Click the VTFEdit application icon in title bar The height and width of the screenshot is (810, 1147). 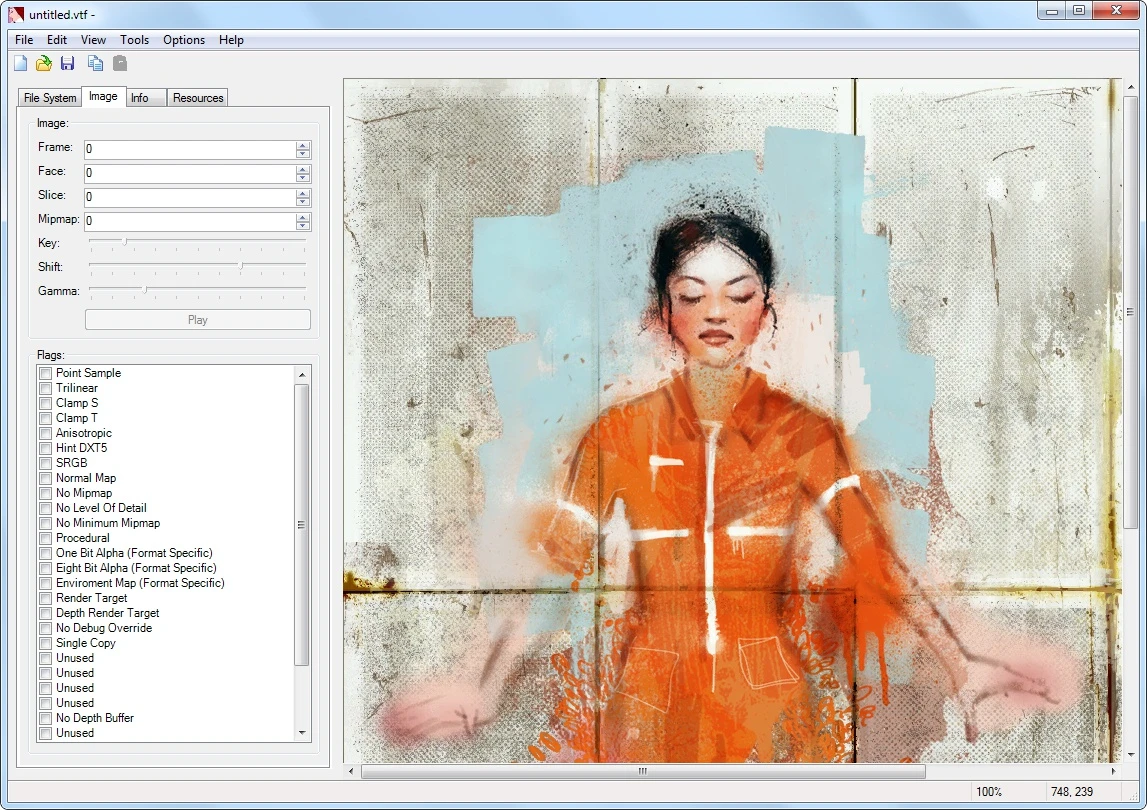[15, 14]
